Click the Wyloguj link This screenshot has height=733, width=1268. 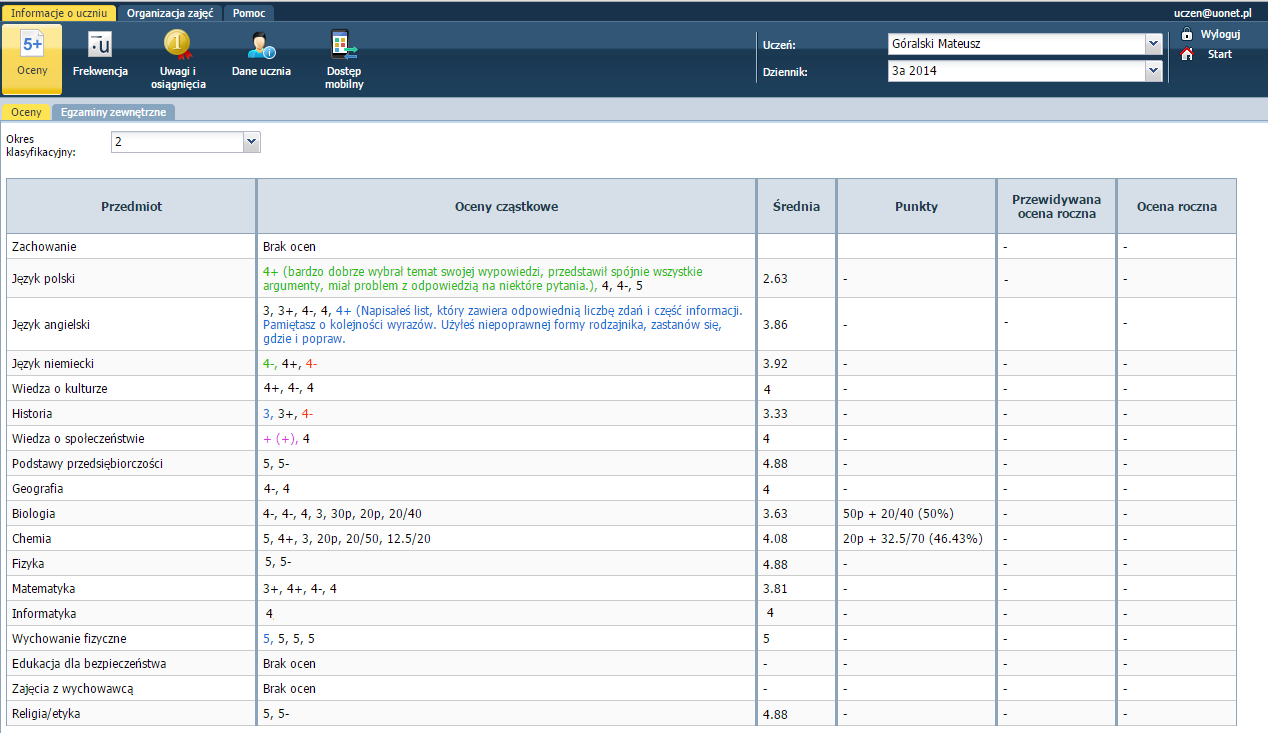[x=1220, y=34]
